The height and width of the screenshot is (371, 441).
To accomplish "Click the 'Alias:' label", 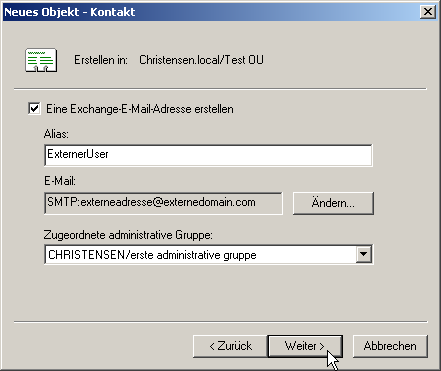I will tap(56, 134).
